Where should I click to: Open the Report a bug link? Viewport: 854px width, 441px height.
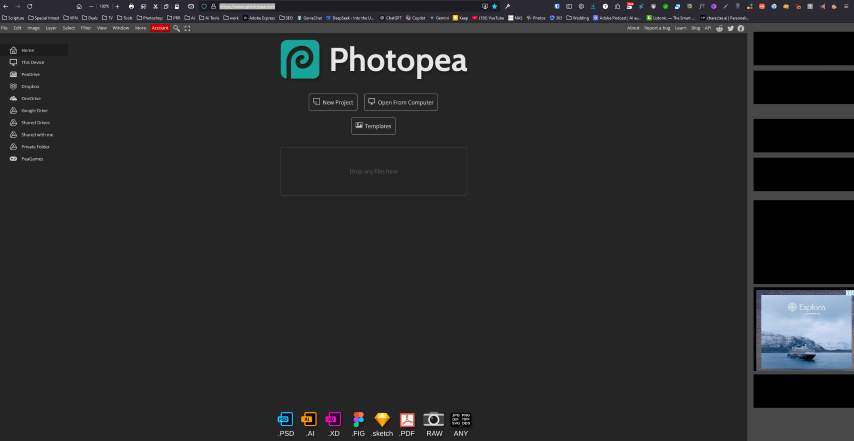point(657,28)
